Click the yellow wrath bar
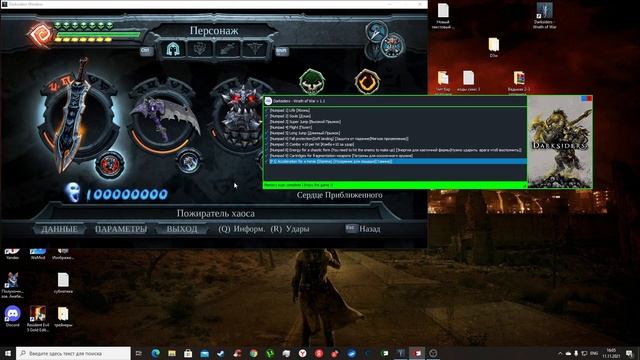 tap(84, 40)
